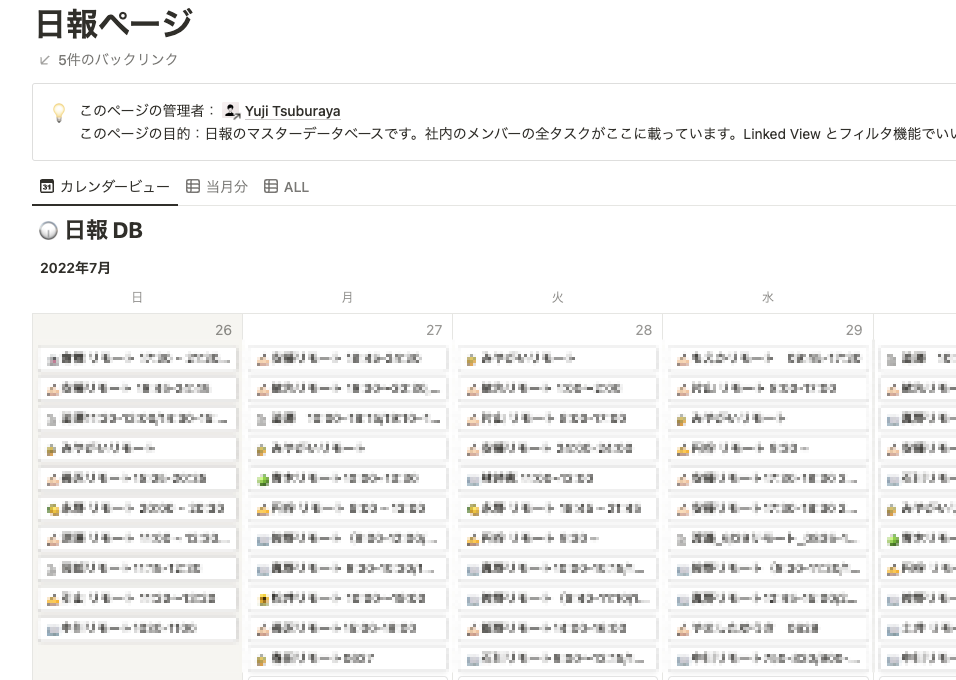
Task: Click the table icon beside ALL
Action: pos(271,186)
